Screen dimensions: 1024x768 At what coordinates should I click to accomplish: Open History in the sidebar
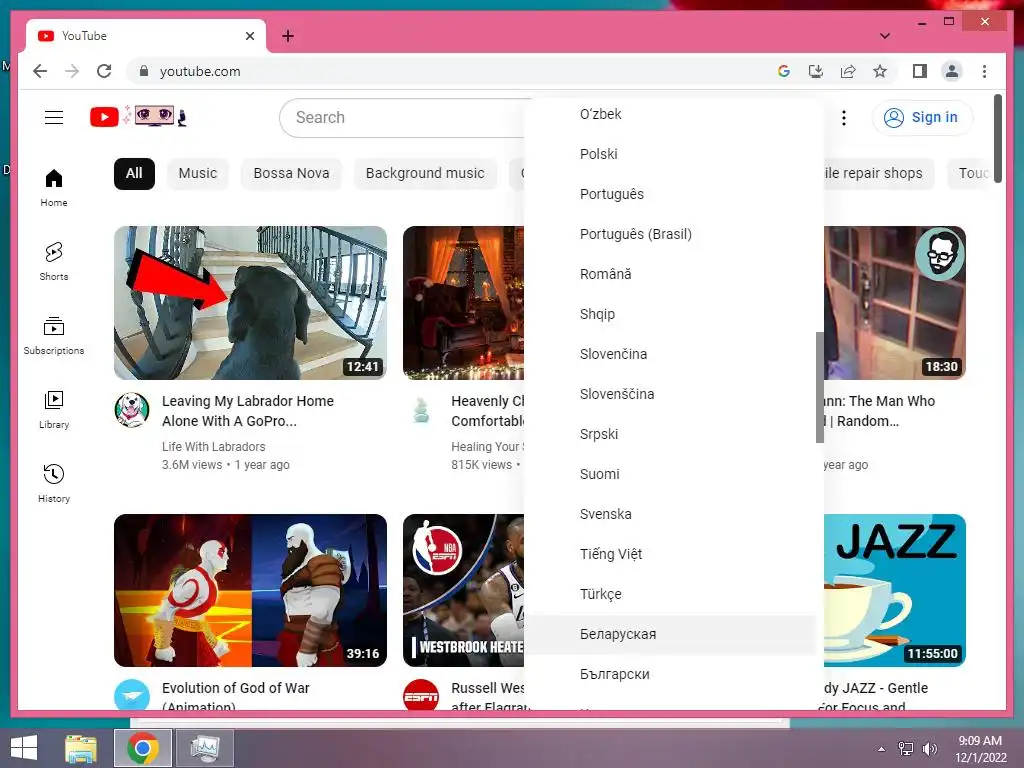pos(54,483)
